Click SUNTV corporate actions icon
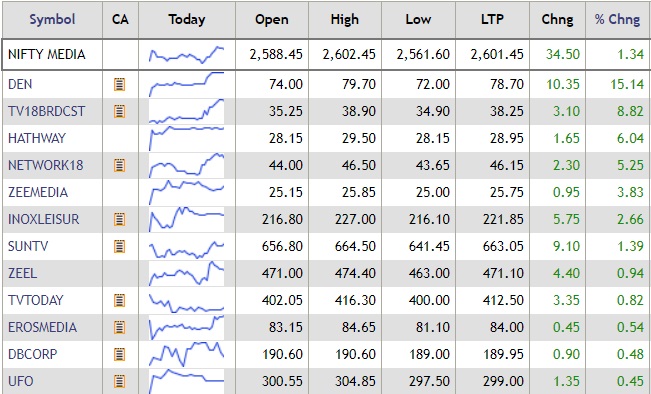The image size is (651, 394). (120, 246)
